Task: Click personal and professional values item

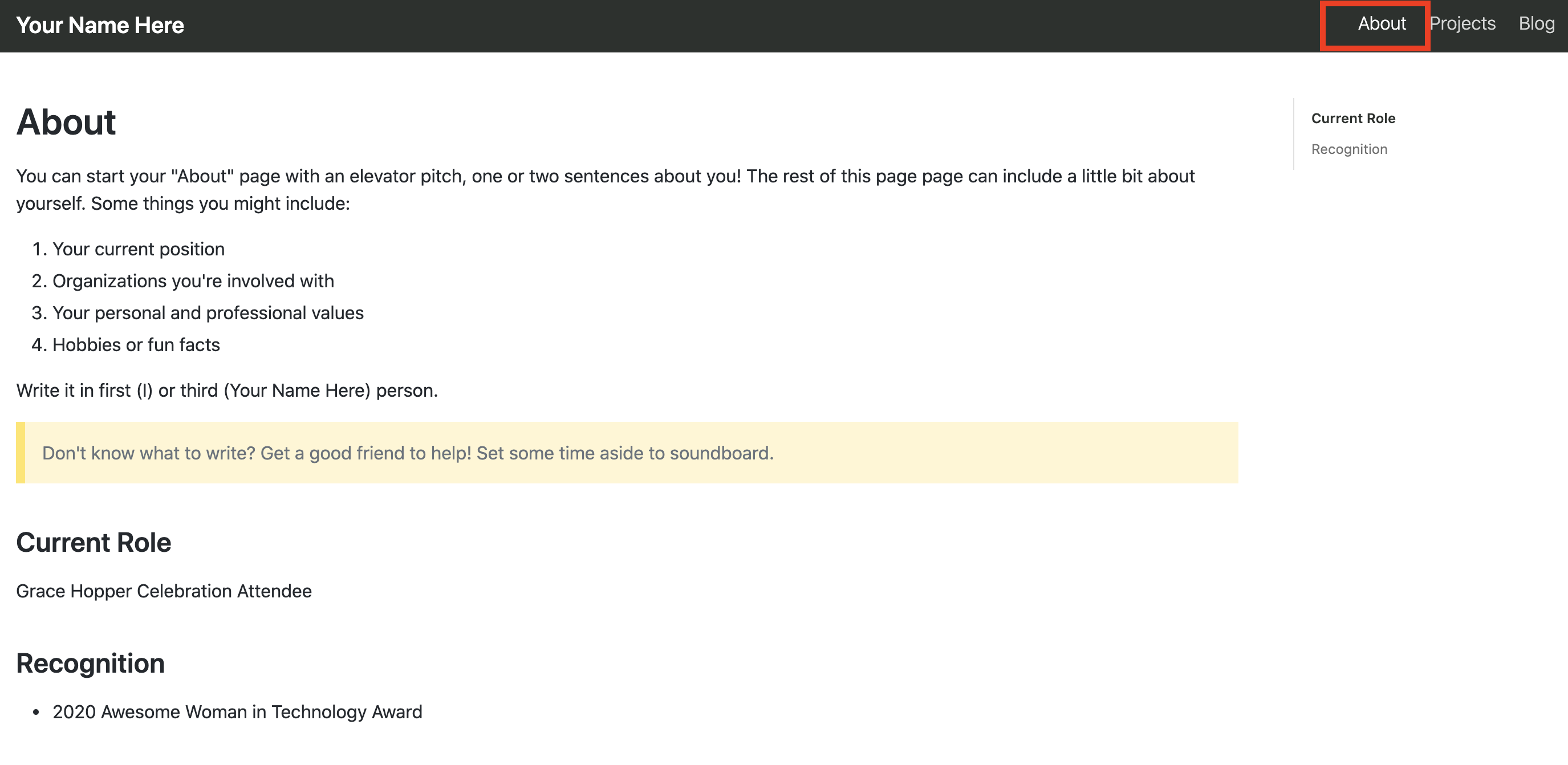Action: click(x=208, y=313)
